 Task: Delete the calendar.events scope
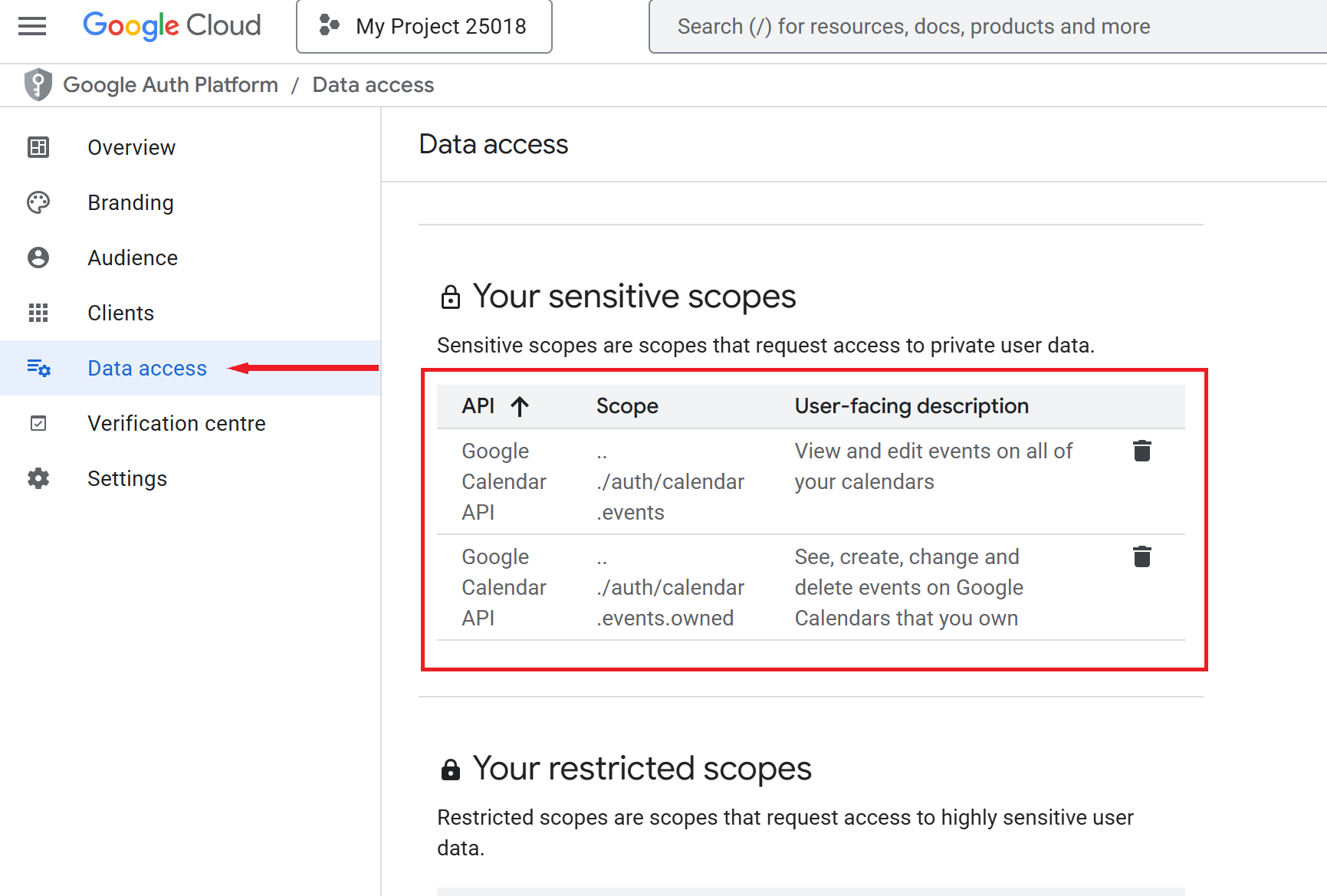[x=1141, y=451]
